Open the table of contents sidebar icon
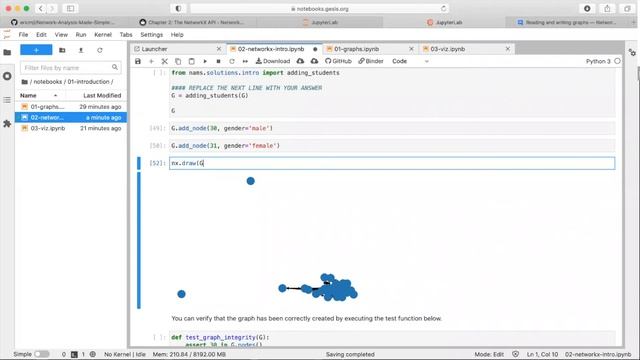Screen dimensions: 640x360 pos(7,100)
